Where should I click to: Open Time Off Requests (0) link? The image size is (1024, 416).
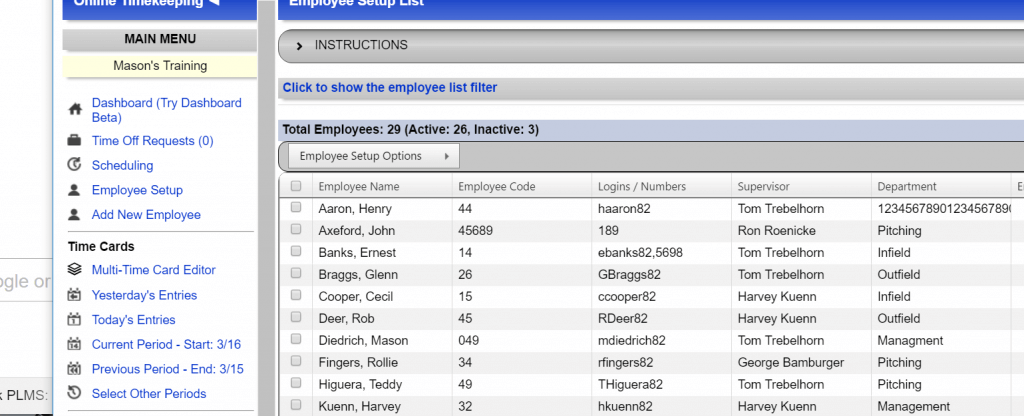[x=152, y=141]
